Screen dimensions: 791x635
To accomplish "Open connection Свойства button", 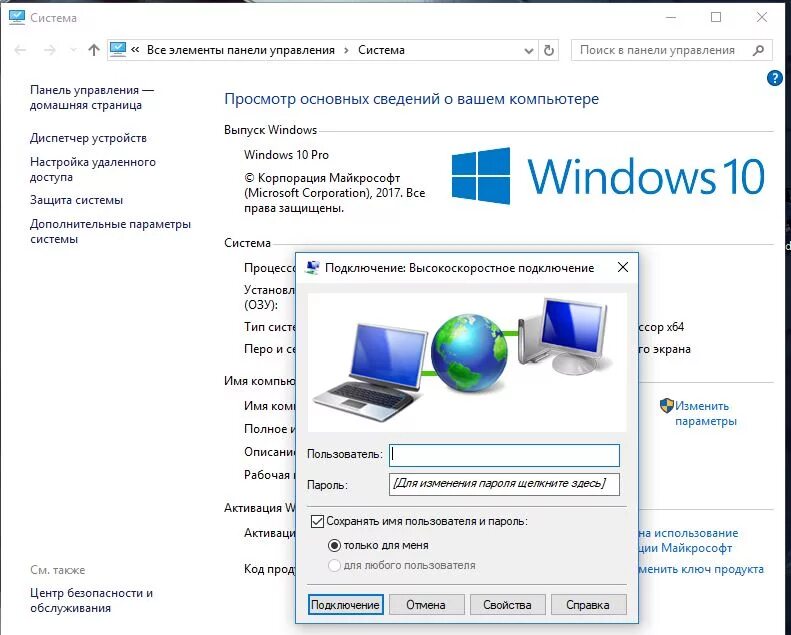I will point(507,604).
